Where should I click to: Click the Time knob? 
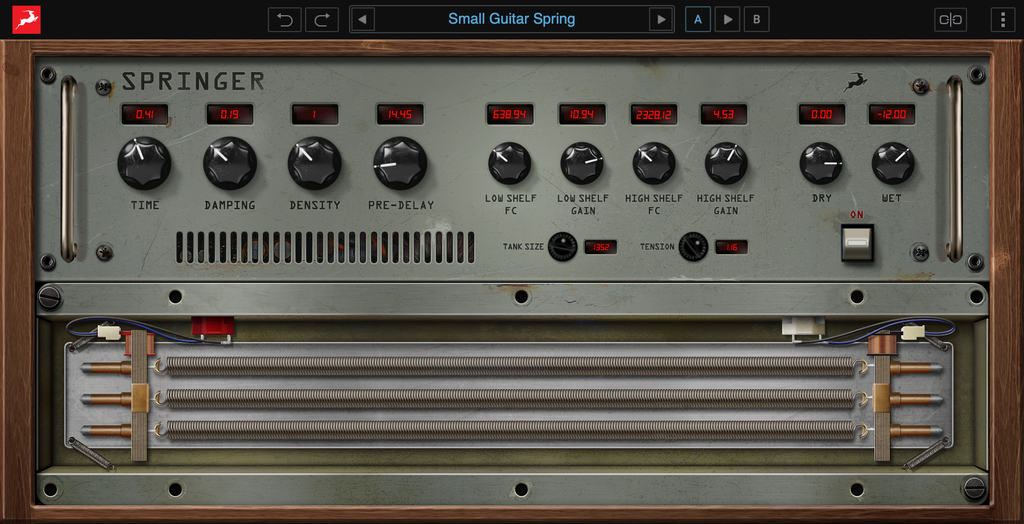pos(144,163)
